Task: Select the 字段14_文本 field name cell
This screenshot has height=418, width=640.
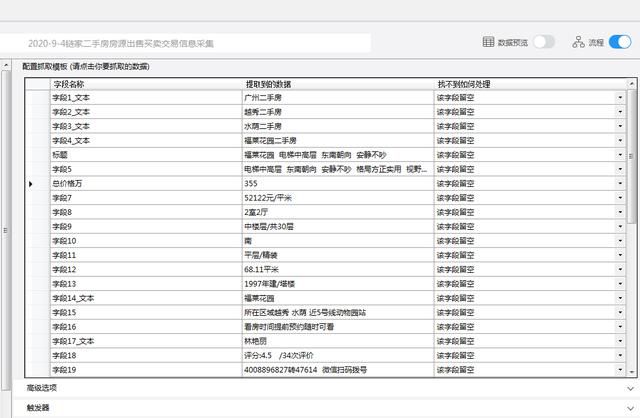Action: tap(145, 298)
